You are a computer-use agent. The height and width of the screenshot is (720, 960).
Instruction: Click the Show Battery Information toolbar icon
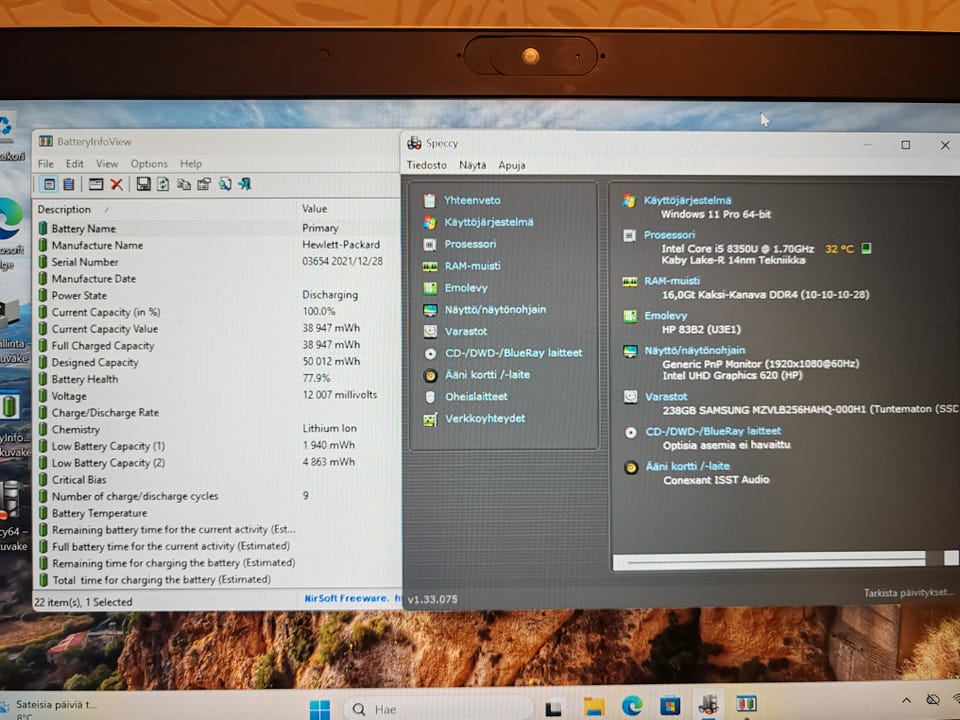(50, 184)
